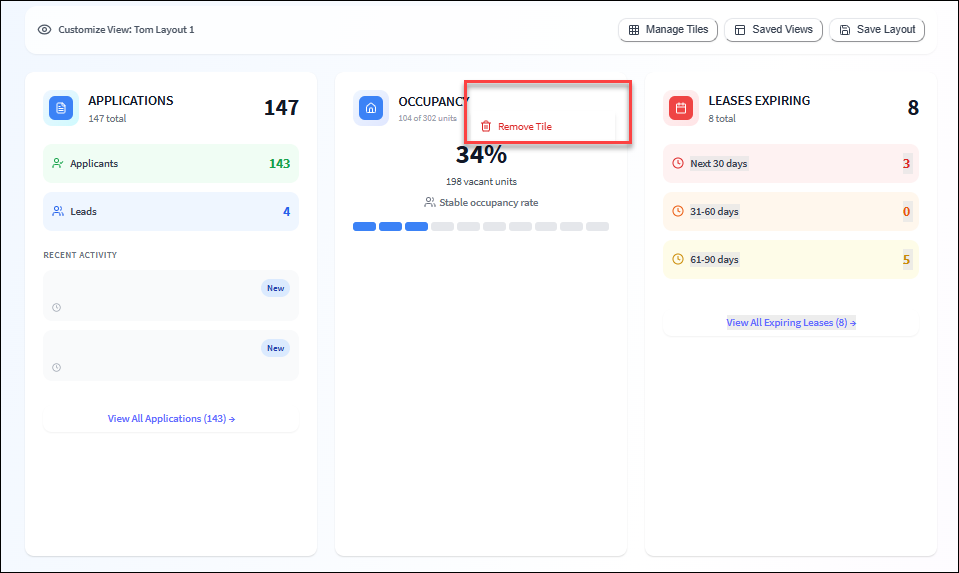Image resolution: width=959 pixels, height=573 pixels.
Task: Open the Manage Tiles button
Action: [x=667, y=30]
